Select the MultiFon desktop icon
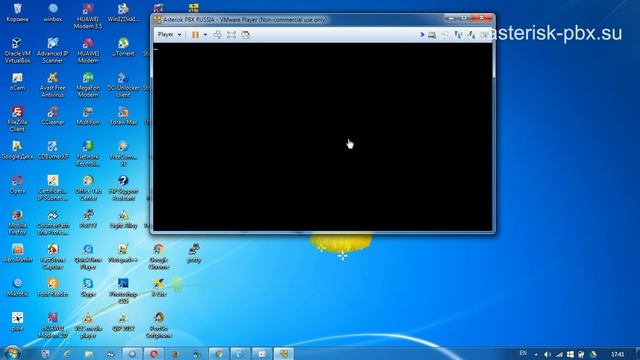 pos(88,116)
